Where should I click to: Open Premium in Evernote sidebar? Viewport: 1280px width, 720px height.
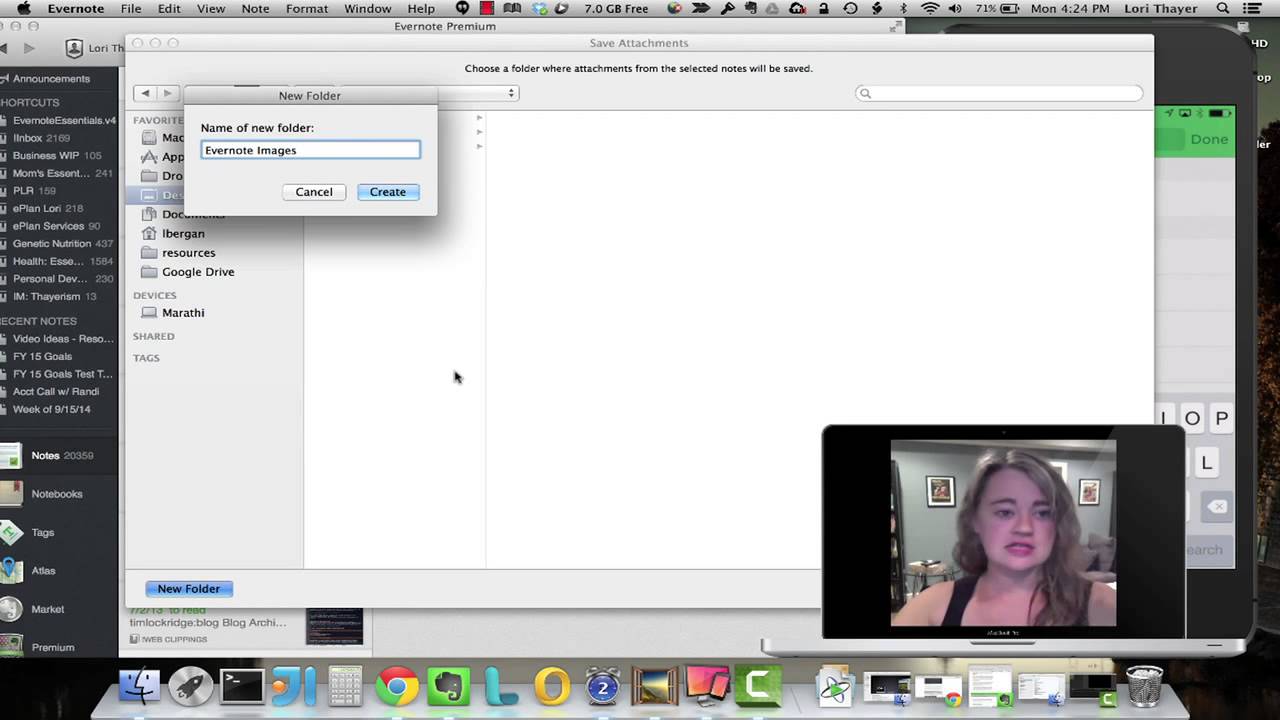pos(52,647)
